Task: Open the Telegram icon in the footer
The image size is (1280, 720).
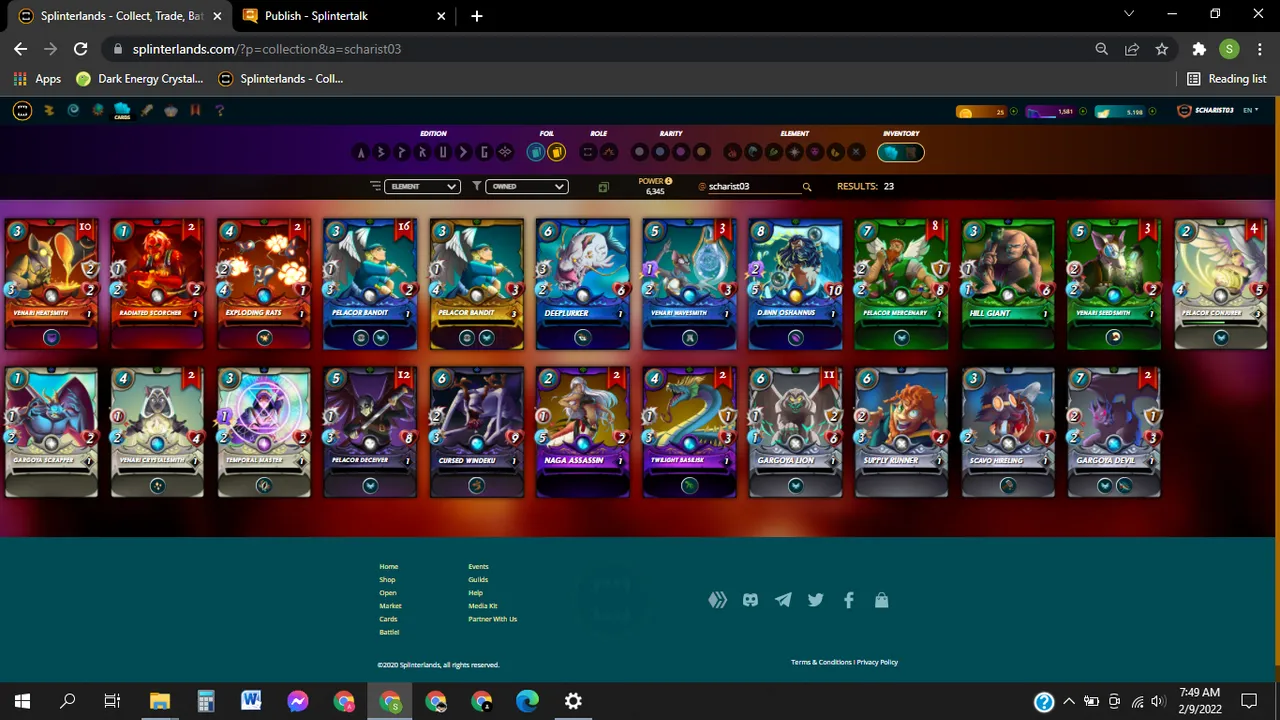Action: (x=783, y=600)
